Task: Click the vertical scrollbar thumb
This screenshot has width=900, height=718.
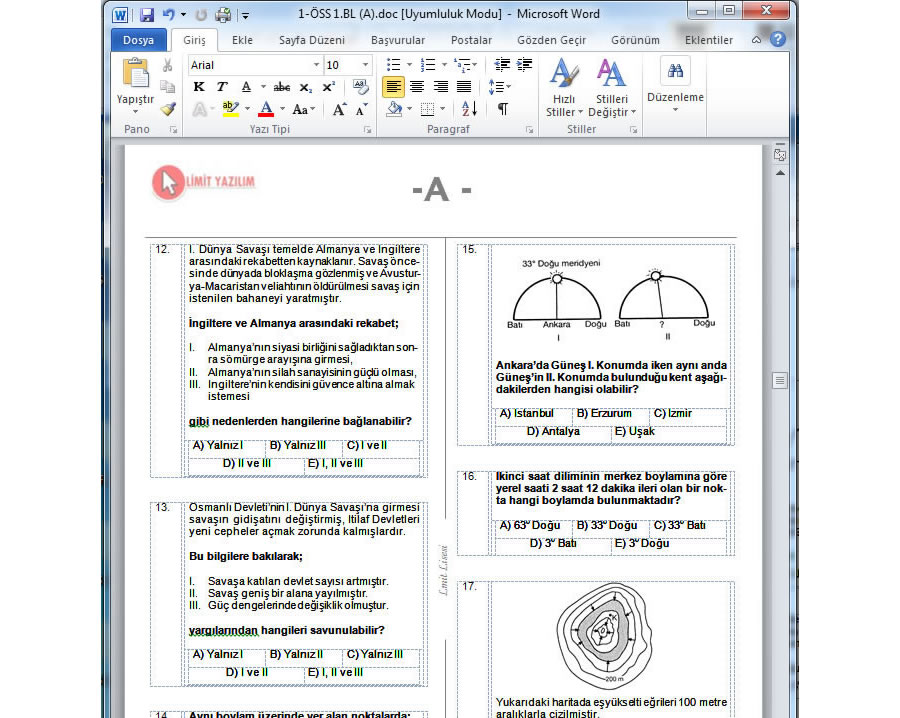Action: pyautogui.click(x=780, y=380)
